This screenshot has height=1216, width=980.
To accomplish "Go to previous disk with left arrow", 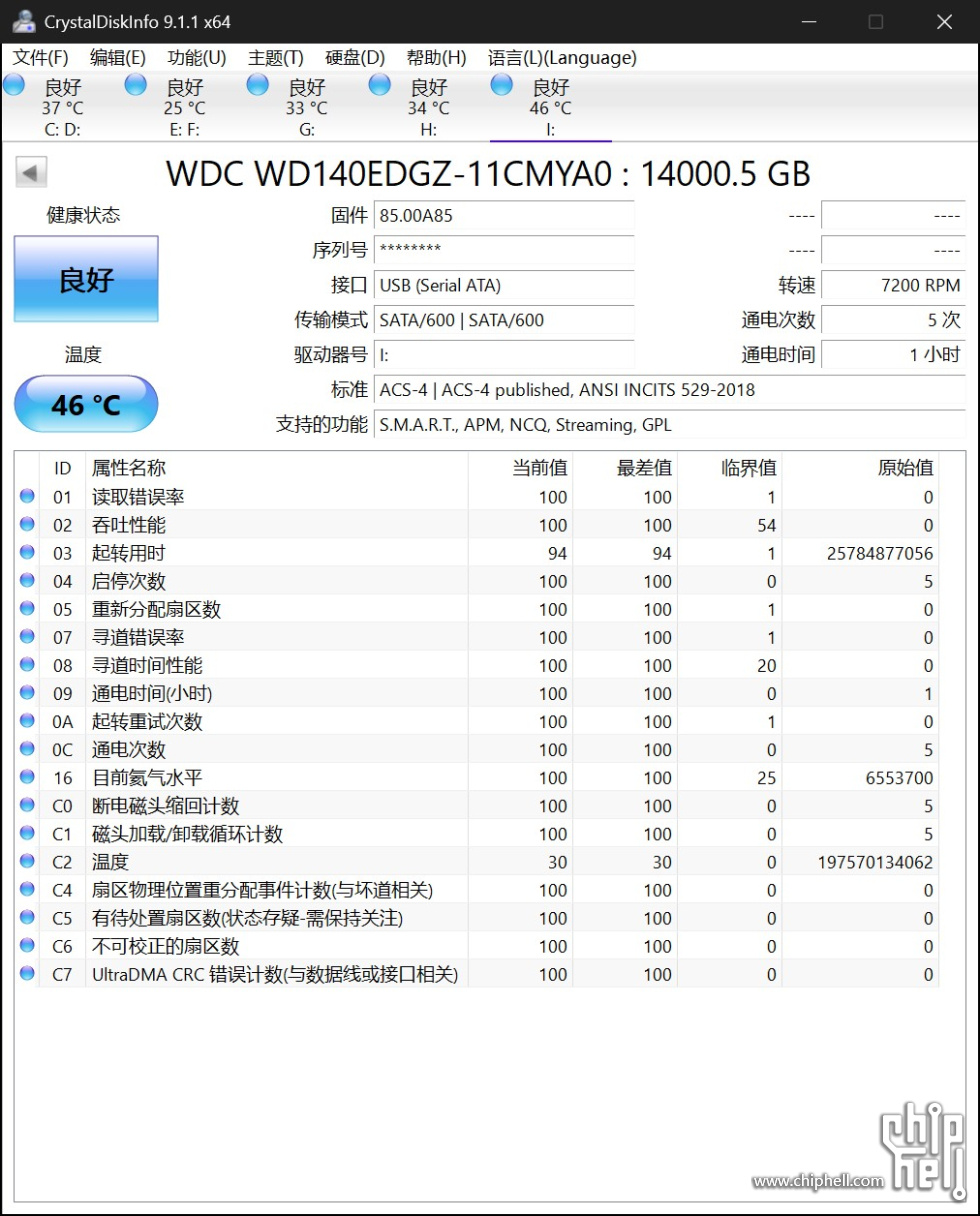I will point(31,173).
